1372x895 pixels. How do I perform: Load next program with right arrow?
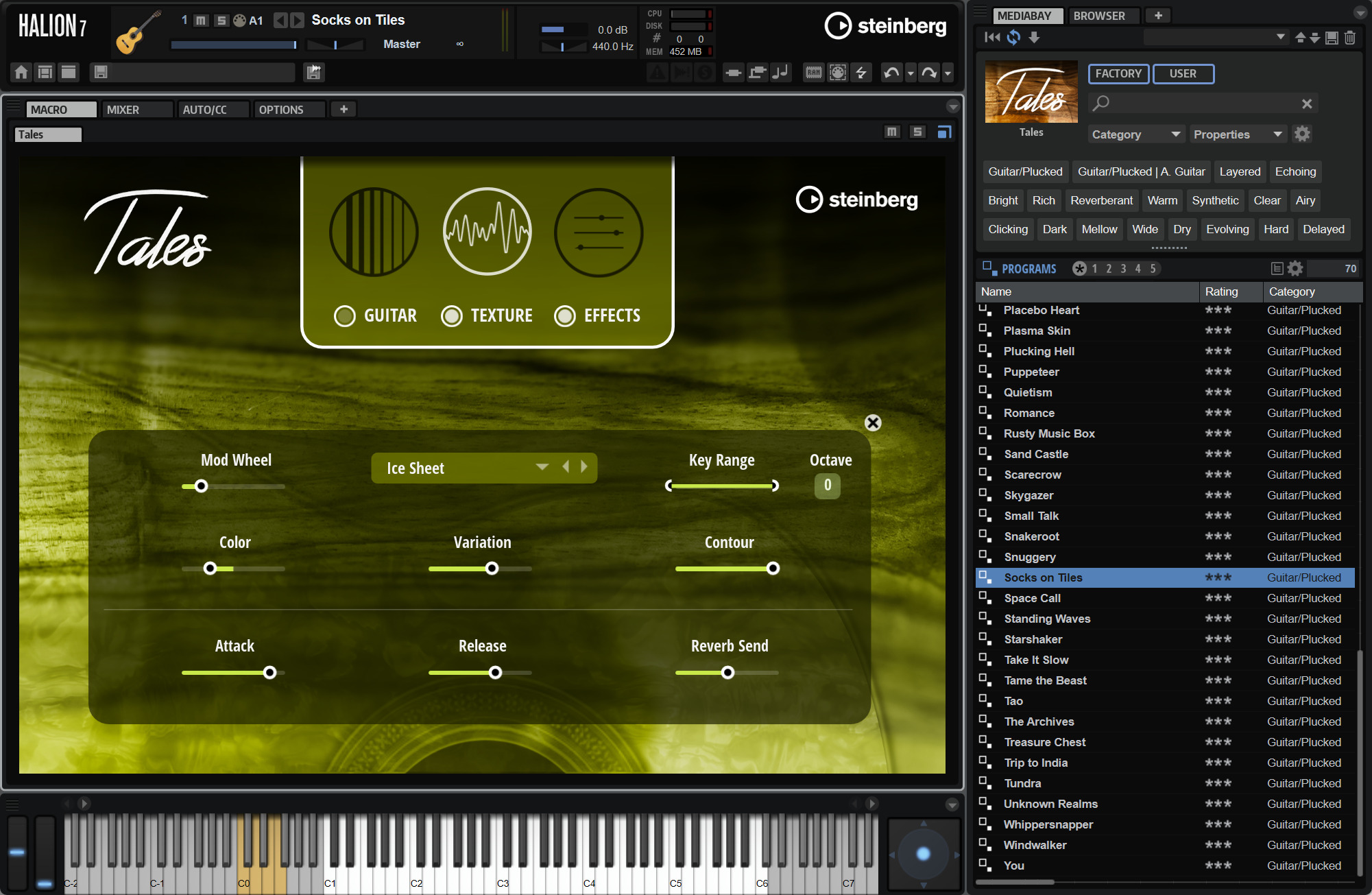297,21
